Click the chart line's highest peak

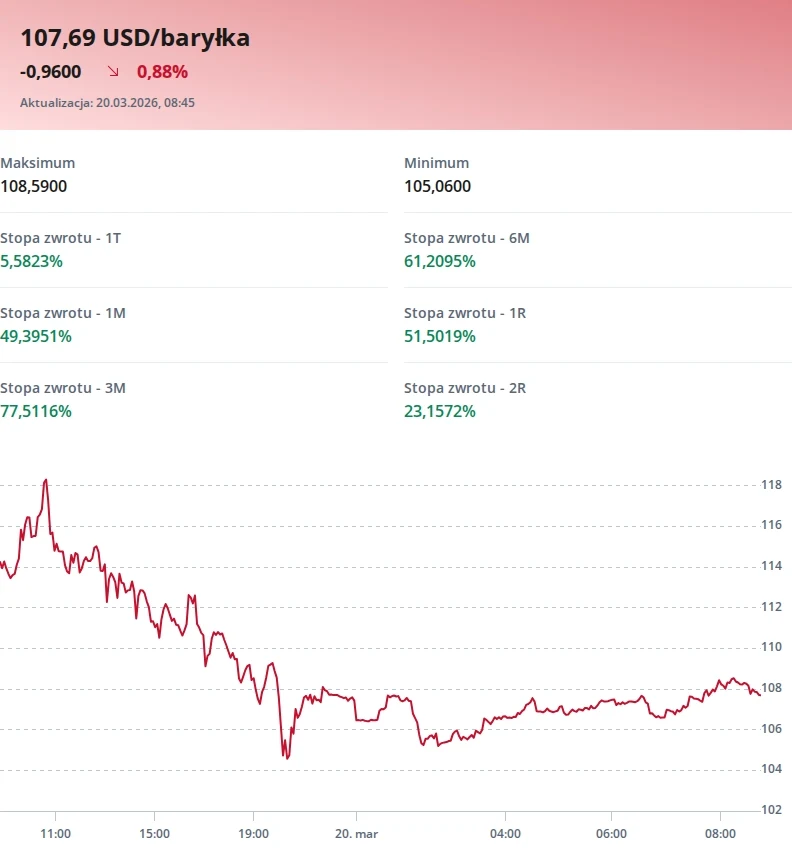pos(46,480)
